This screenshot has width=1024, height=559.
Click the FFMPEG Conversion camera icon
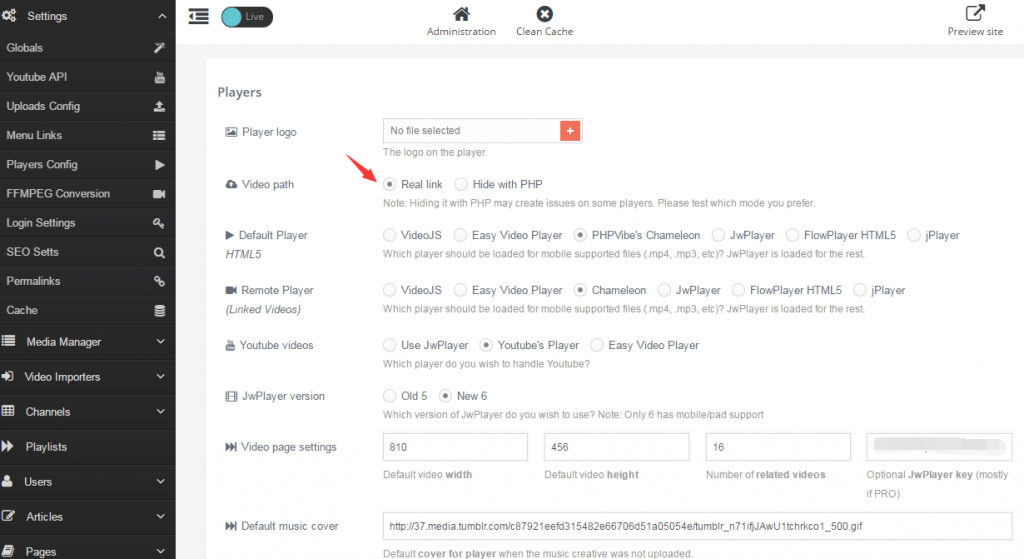coord(159,194)
